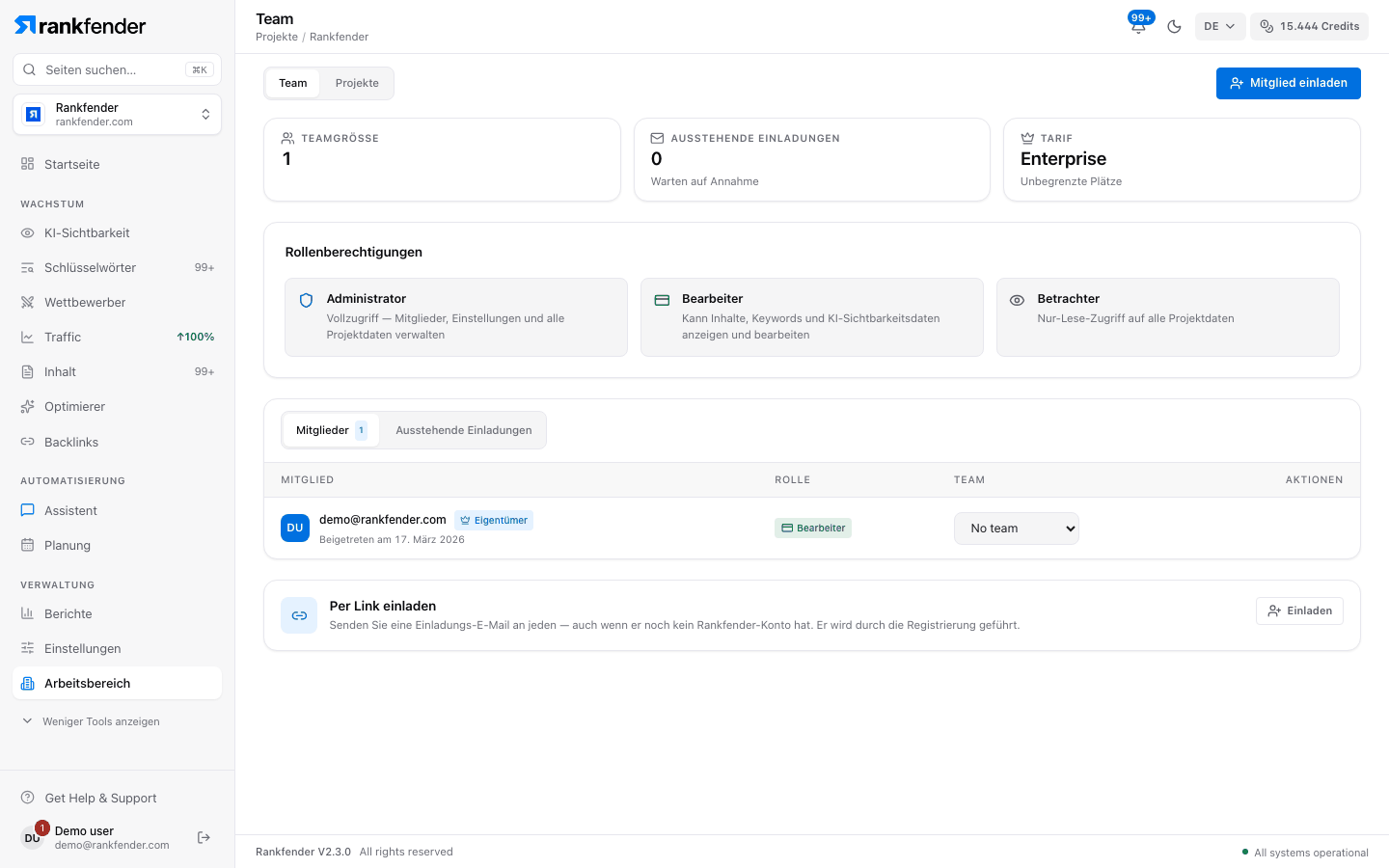The height and width of the screenshot is (868, 1389).
Task: Open the No team dropdown
Action: tap(1017, 529)
